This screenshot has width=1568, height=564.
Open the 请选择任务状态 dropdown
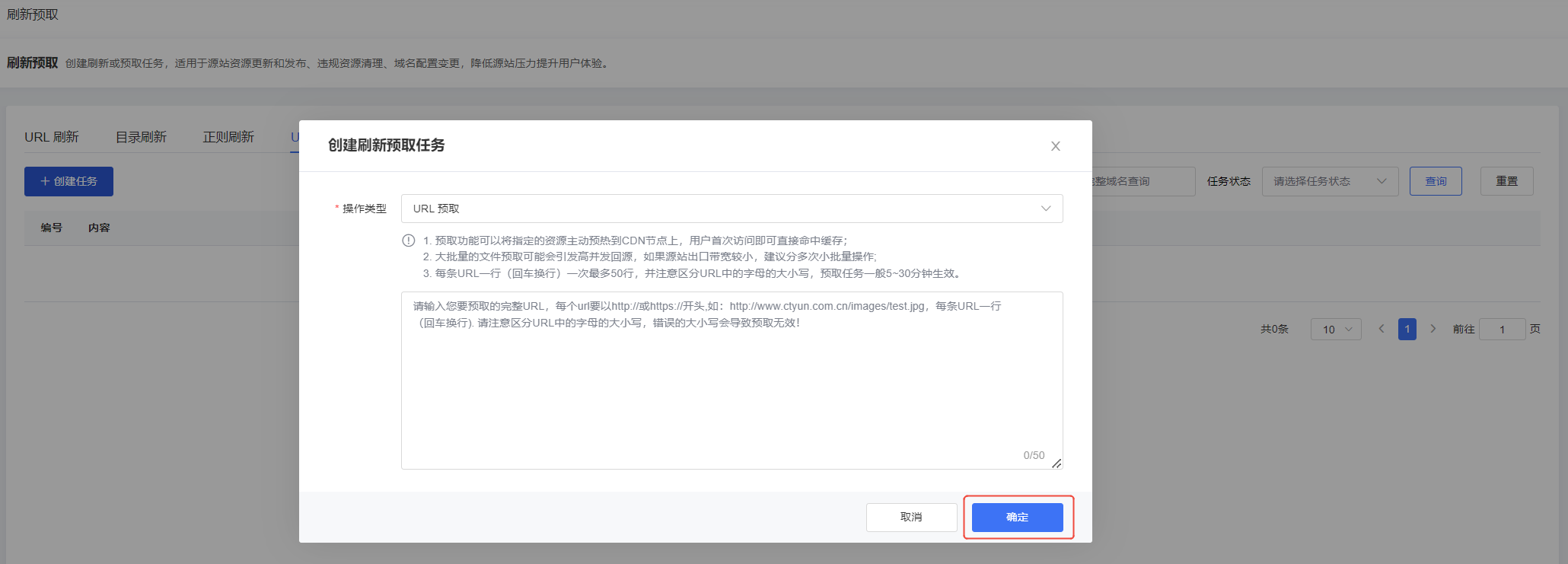point(1330,181)
